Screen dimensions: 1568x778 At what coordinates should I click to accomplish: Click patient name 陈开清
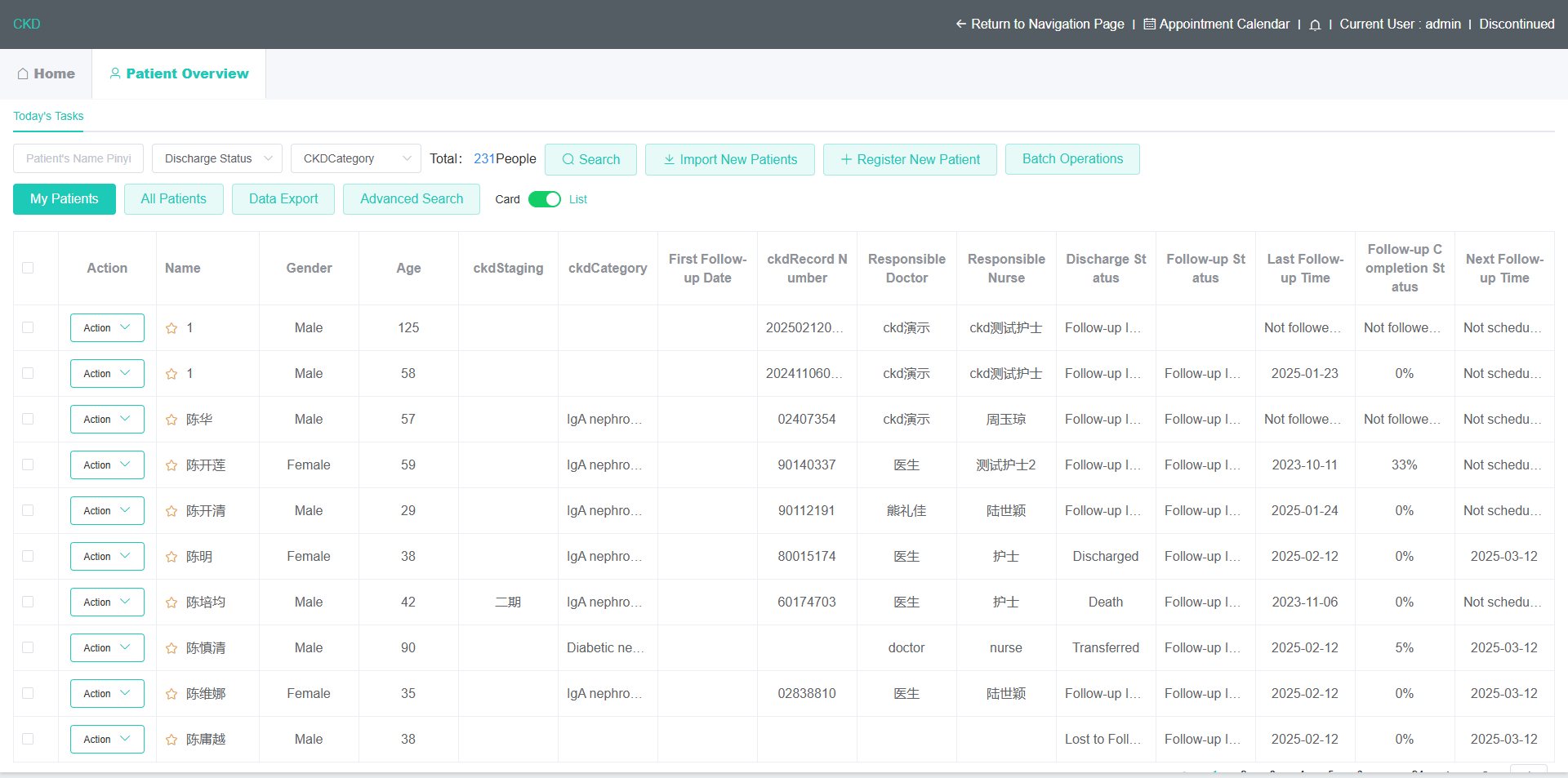click(206, 511)
